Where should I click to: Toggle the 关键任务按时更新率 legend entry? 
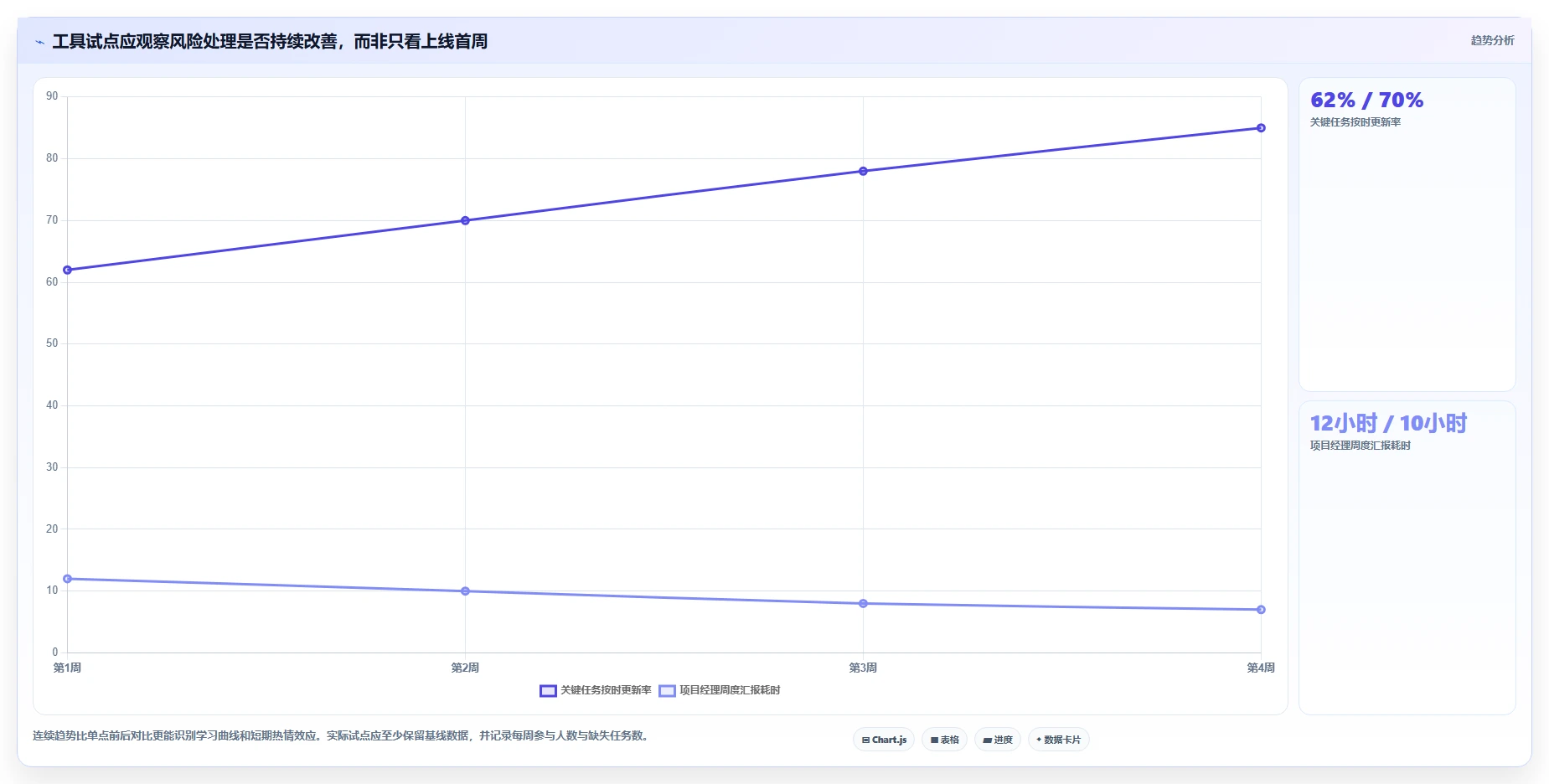pos(596,690)
